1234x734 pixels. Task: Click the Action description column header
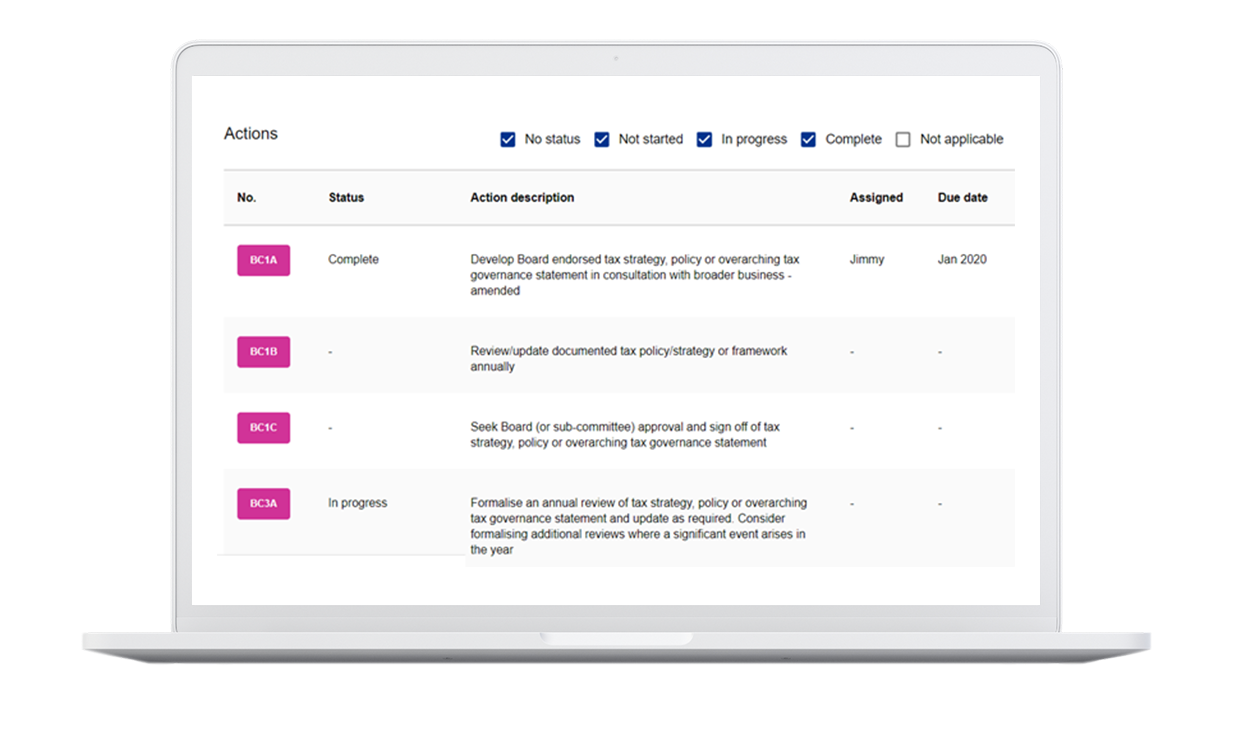[x=522, y=198]
